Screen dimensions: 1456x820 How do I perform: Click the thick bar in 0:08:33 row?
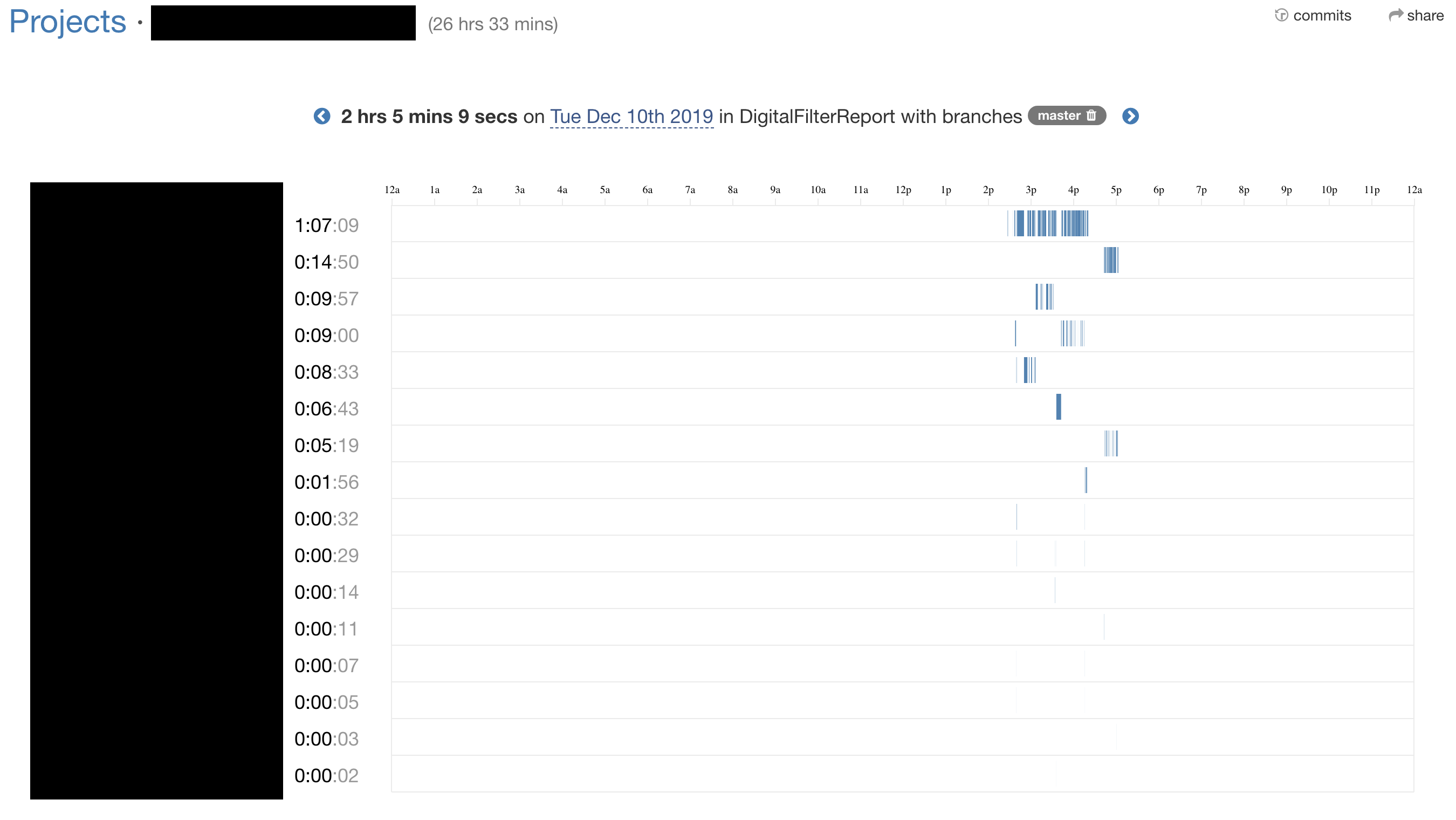[1026, 371]
